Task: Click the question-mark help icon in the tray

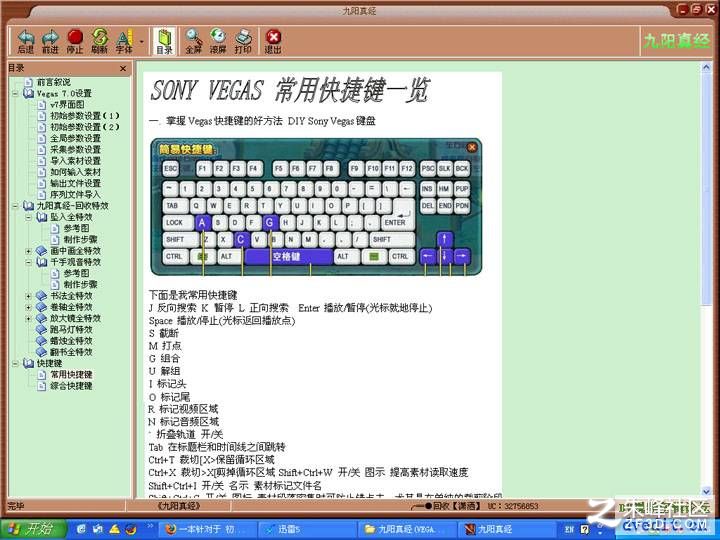Action: point(585,529)
